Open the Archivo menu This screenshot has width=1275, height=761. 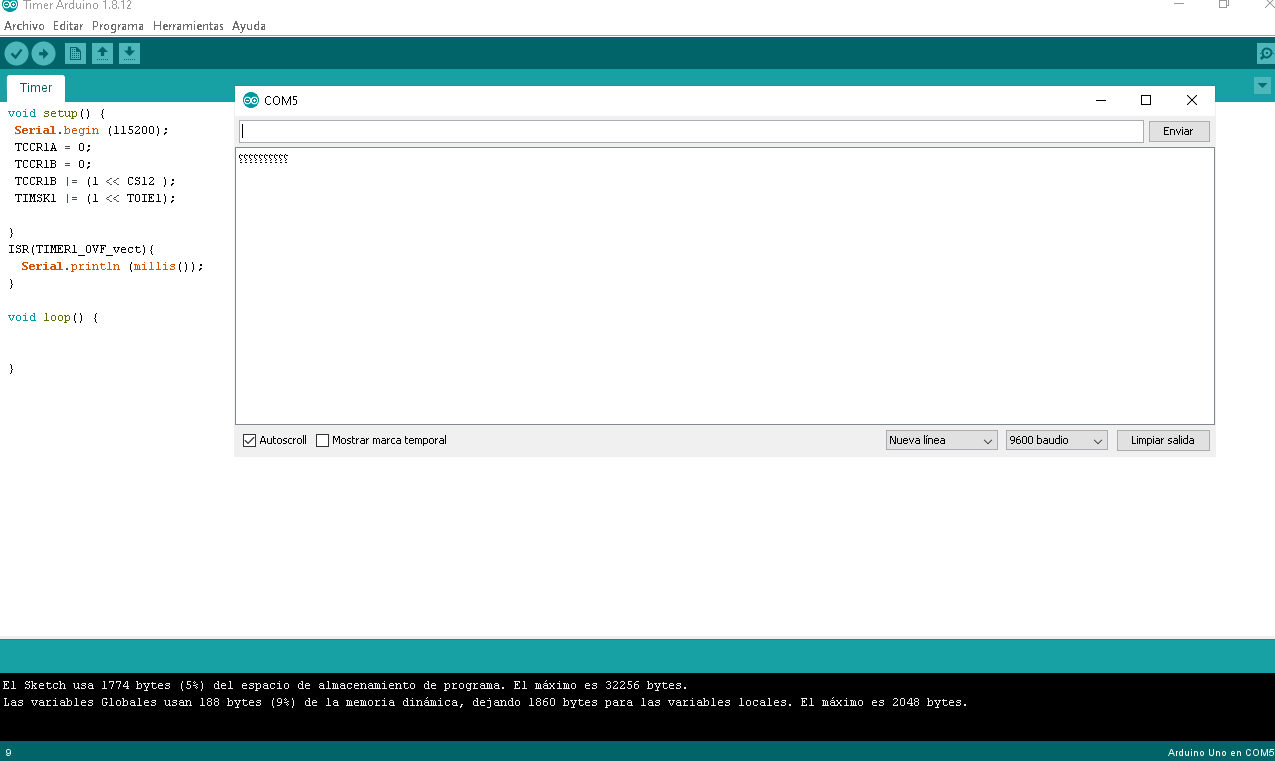tap(25, 26)
